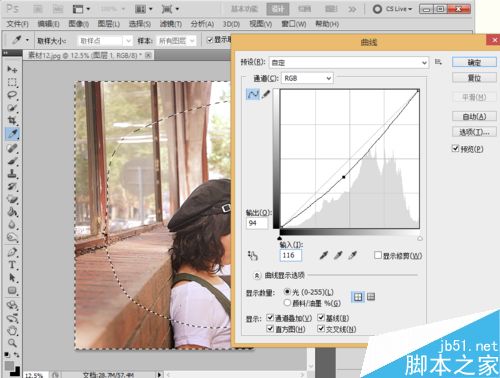Viewport: 500px width, 378px height.
Task: Choose the pencil draw-curve mode icon
Action: coord(266,94)
